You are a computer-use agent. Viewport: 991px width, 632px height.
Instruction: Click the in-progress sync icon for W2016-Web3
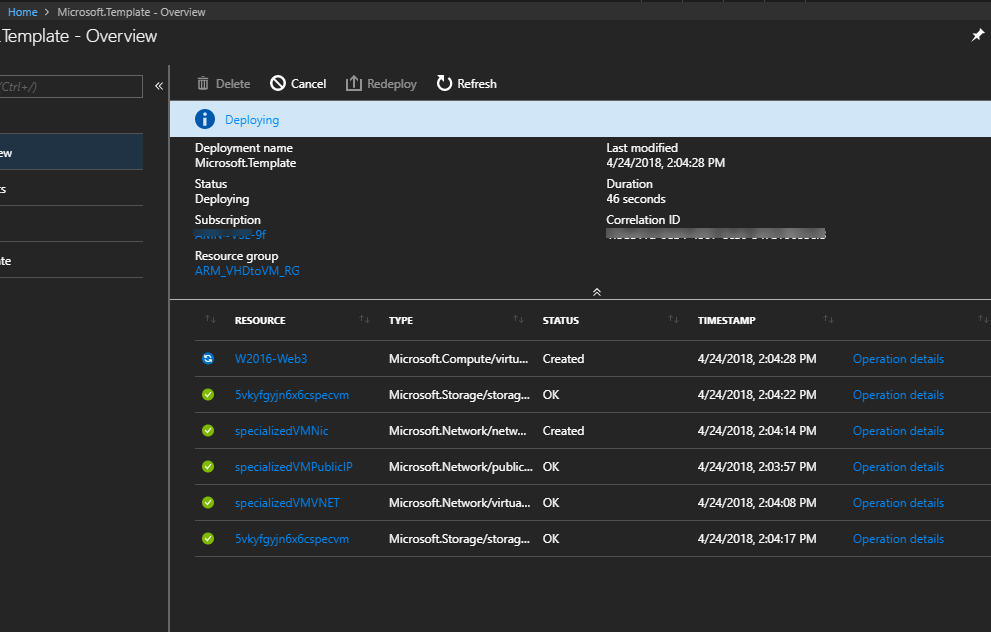[208, 358]
